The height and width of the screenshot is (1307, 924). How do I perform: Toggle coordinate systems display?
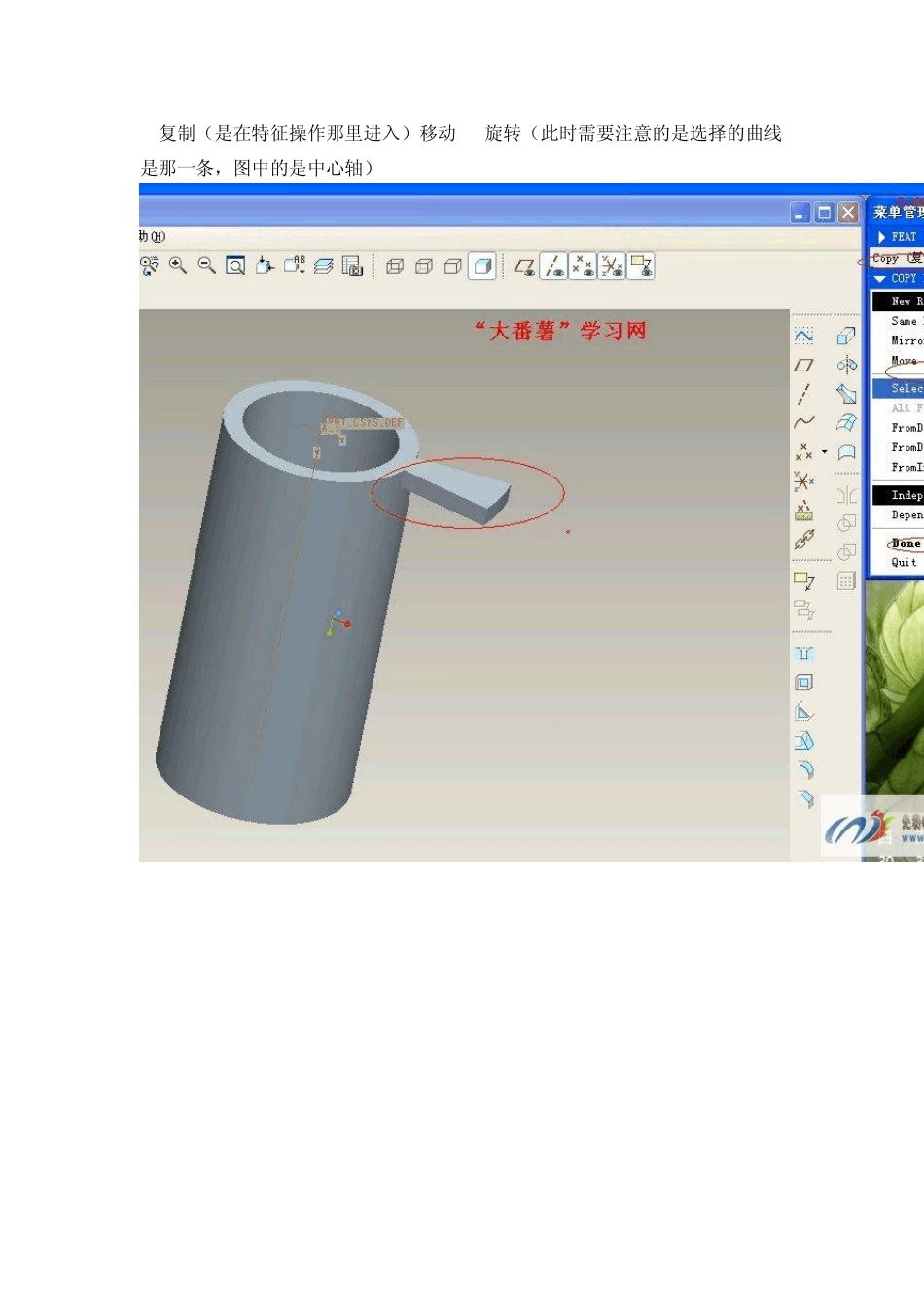coord(613,266)
